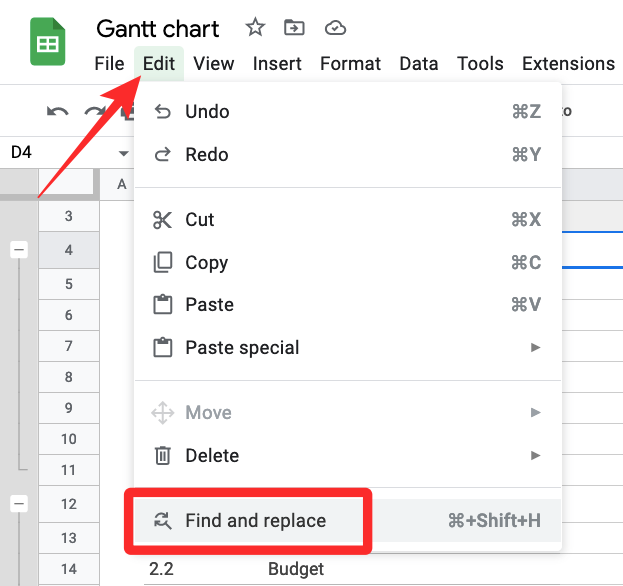This screenshot has height=586, width=623.
Task: Click the Gantt chart document title
Action: point(158,29)
